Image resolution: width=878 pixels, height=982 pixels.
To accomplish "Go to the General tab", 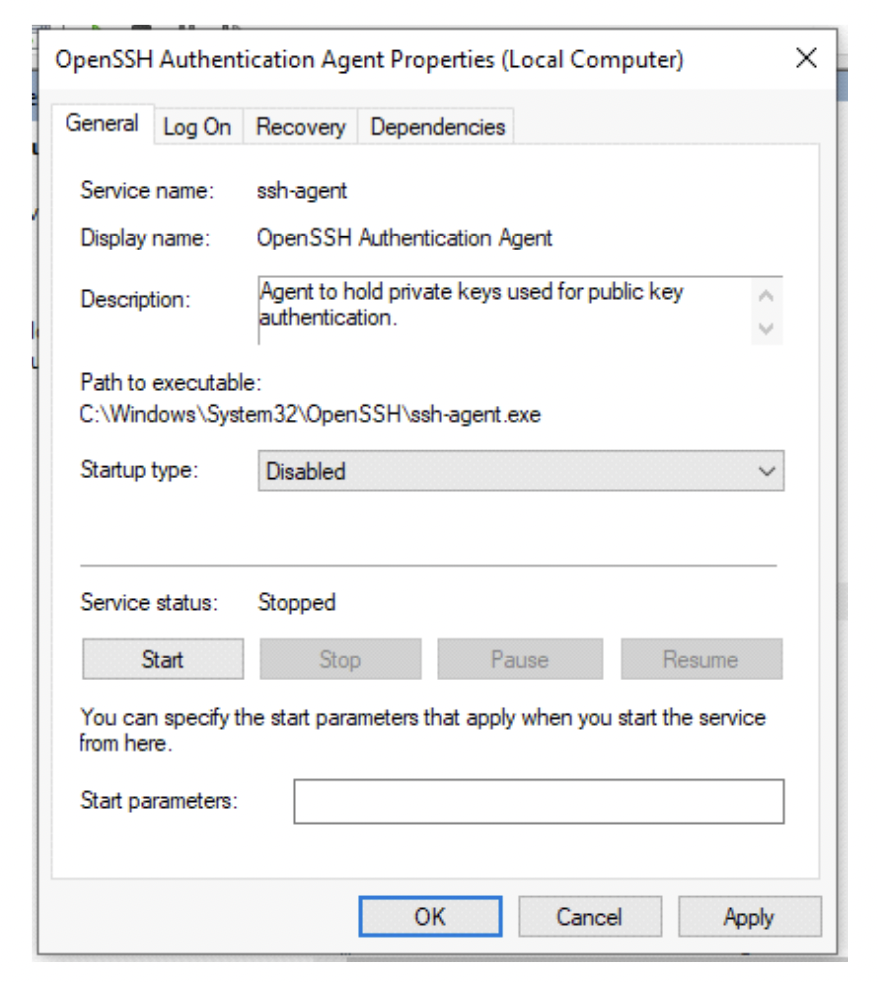I will [102, 124].
